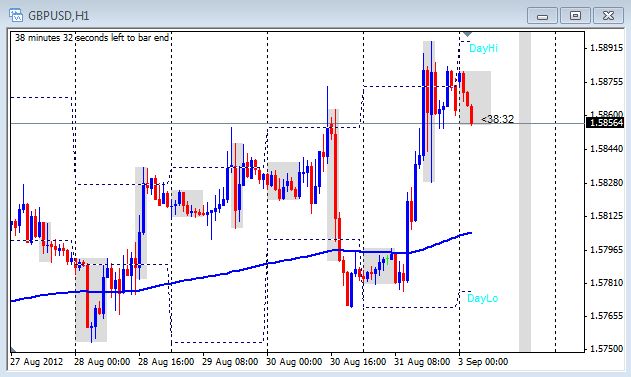Click the bar end countdown text
The height and width of the screenshot is (377, 631).
pos(92,38)
